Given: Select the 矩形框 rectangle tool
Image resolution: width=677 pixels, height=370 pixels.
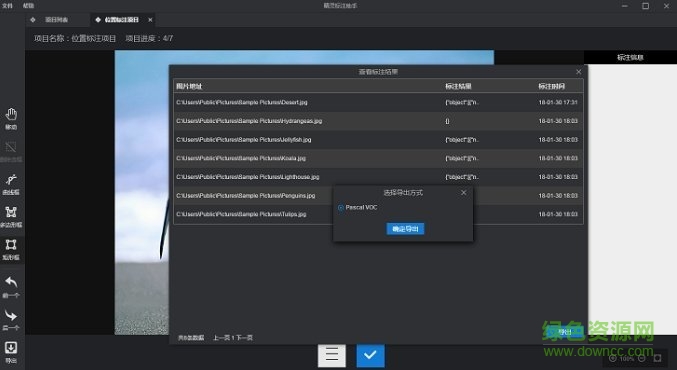Looking at the screenshot, I should (x=11, y=250).
